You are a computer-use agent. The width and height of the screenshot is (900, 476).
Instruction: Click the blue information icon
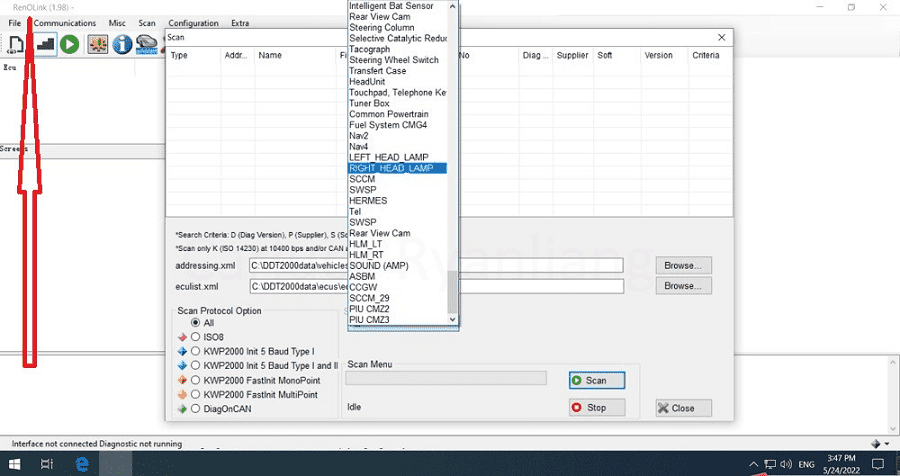[122, 44]
